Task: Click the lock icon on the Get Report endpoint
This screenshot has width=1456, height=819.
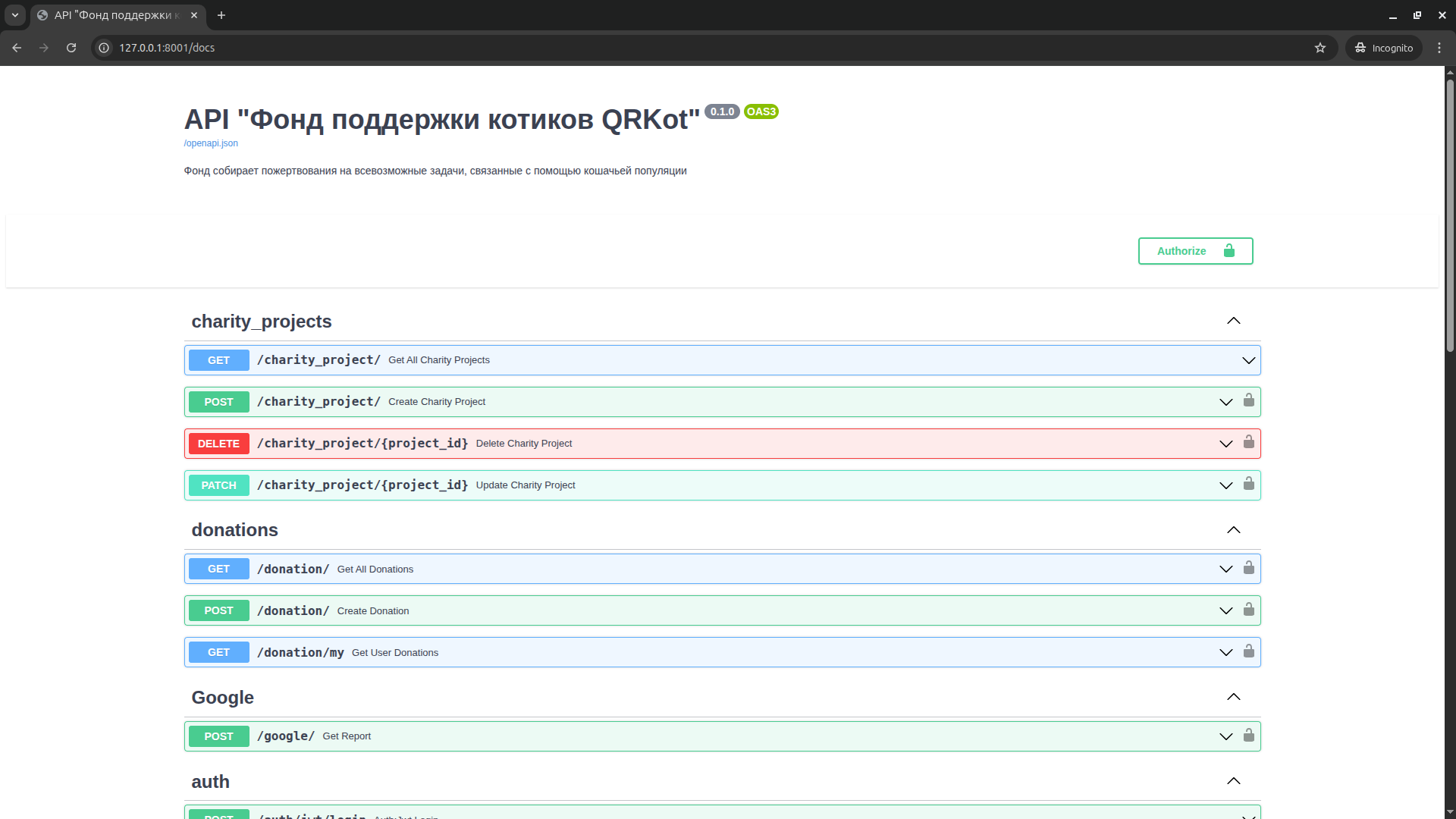Action: [1249, 735]
